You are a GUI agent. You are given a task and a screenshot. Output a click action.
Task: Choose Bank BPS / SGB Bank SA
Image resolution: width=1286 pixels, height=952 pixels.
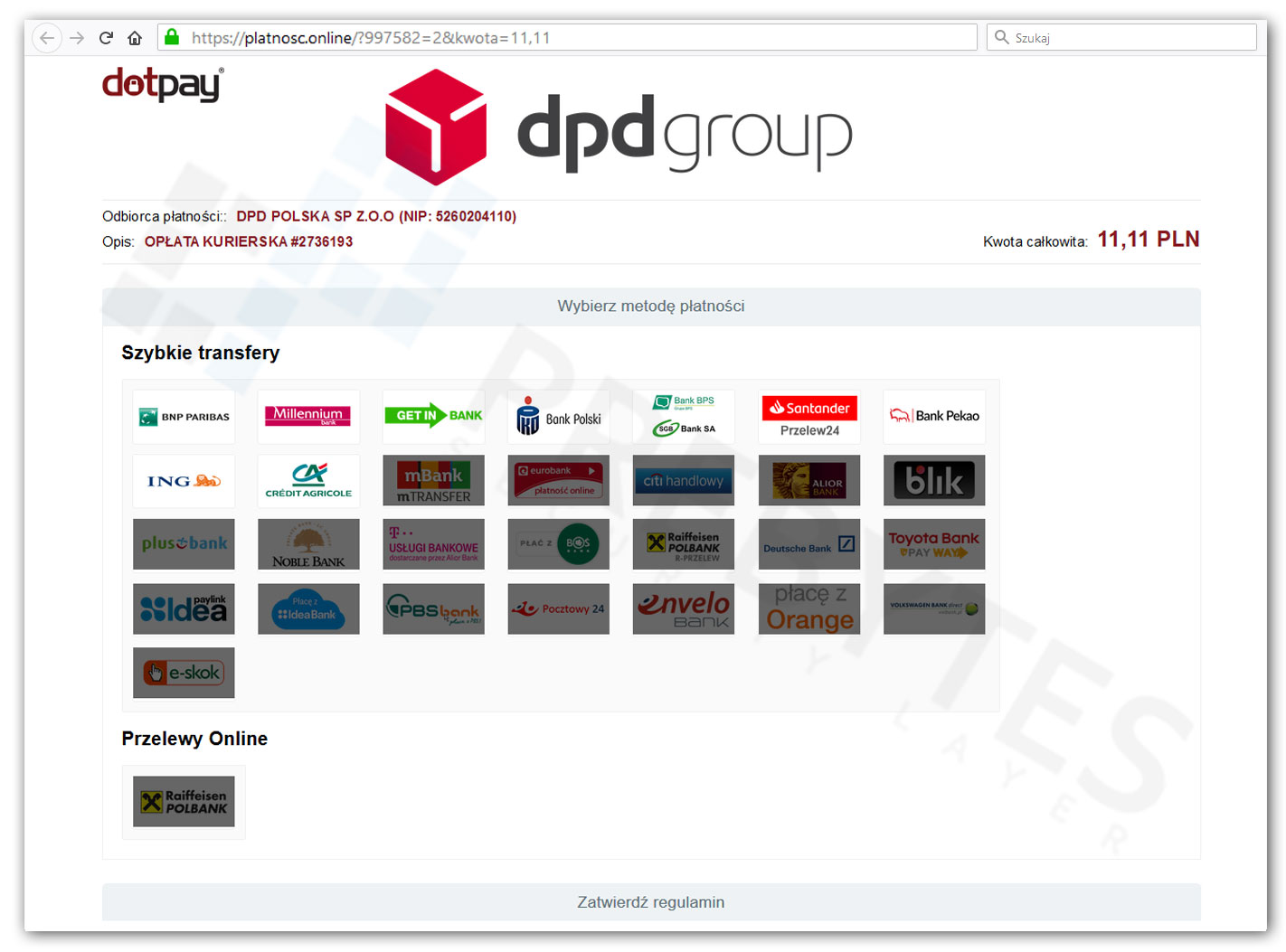tap(683, 417)
